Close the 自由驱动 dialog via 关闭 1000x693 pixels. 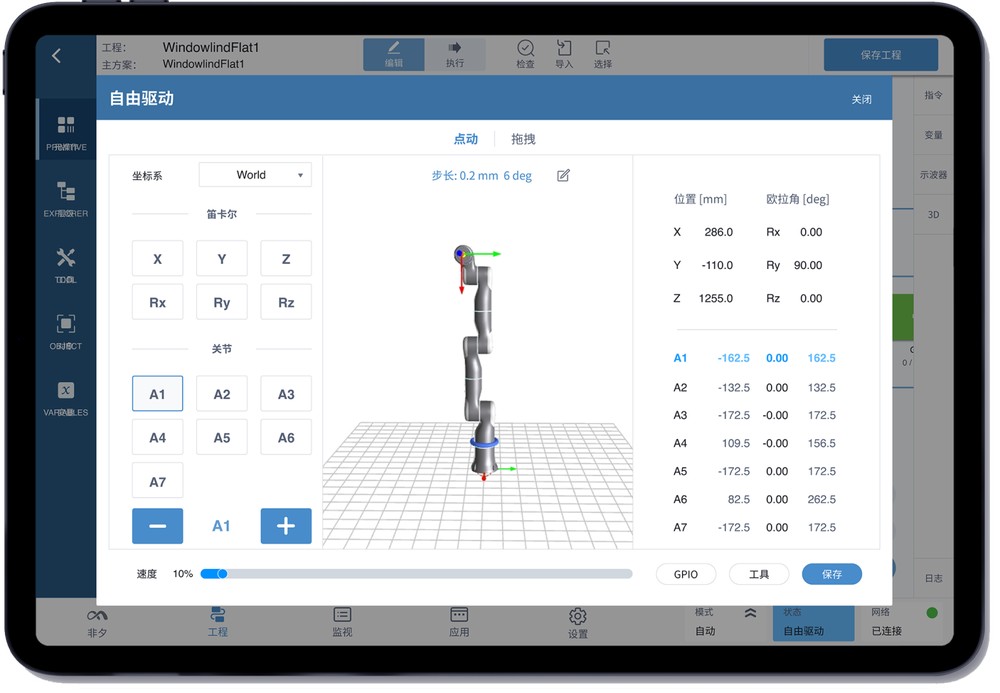pos(861,100)
